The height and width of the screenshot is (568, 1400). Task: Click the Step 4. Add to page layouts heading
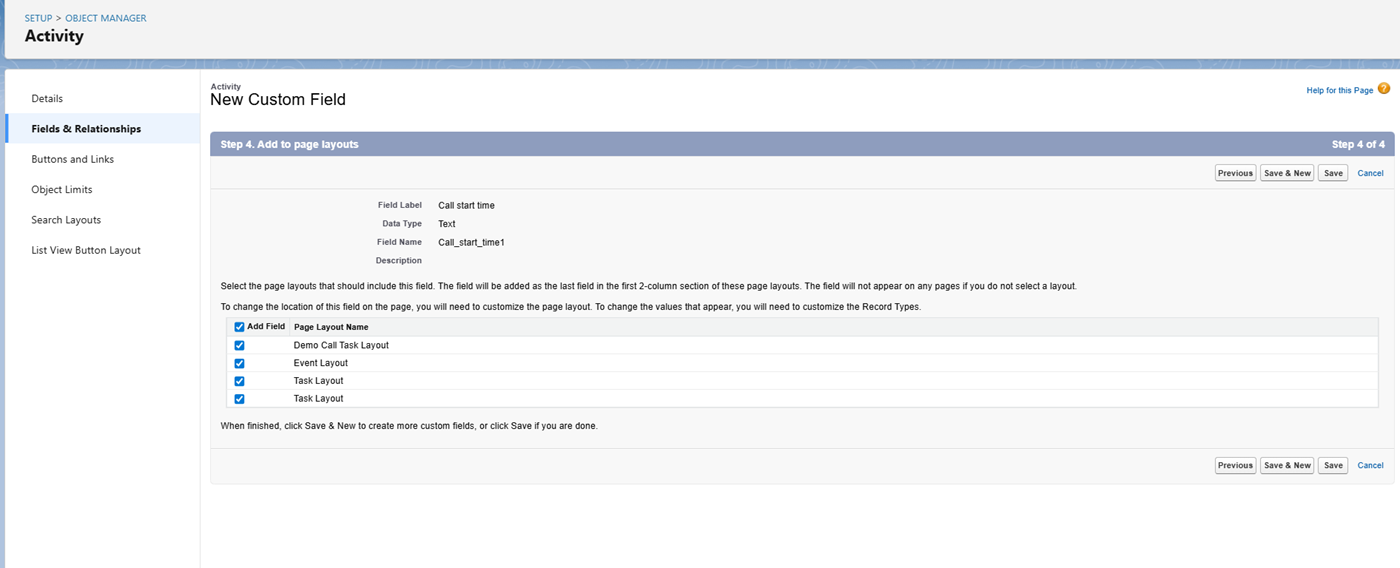click(289, 144)
